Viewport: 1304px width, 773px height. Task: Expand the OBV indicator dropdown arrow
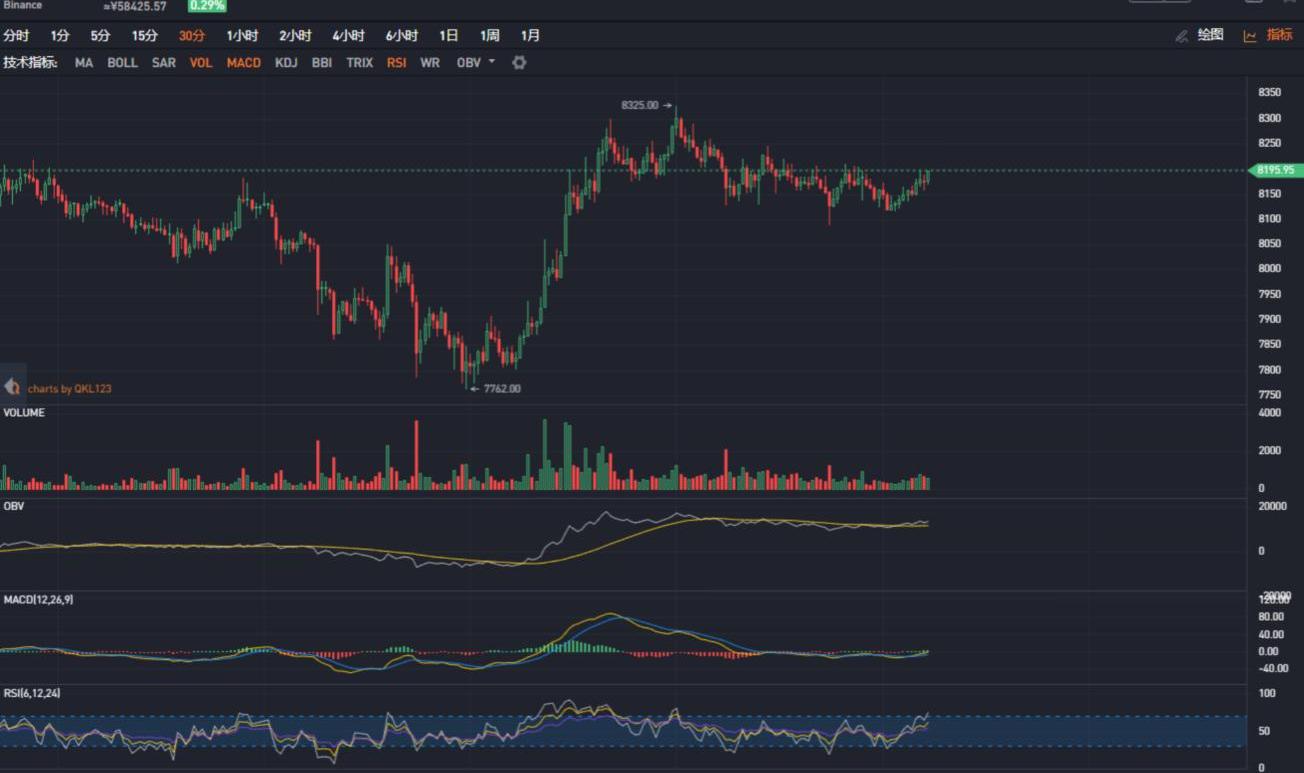[491, 62]
